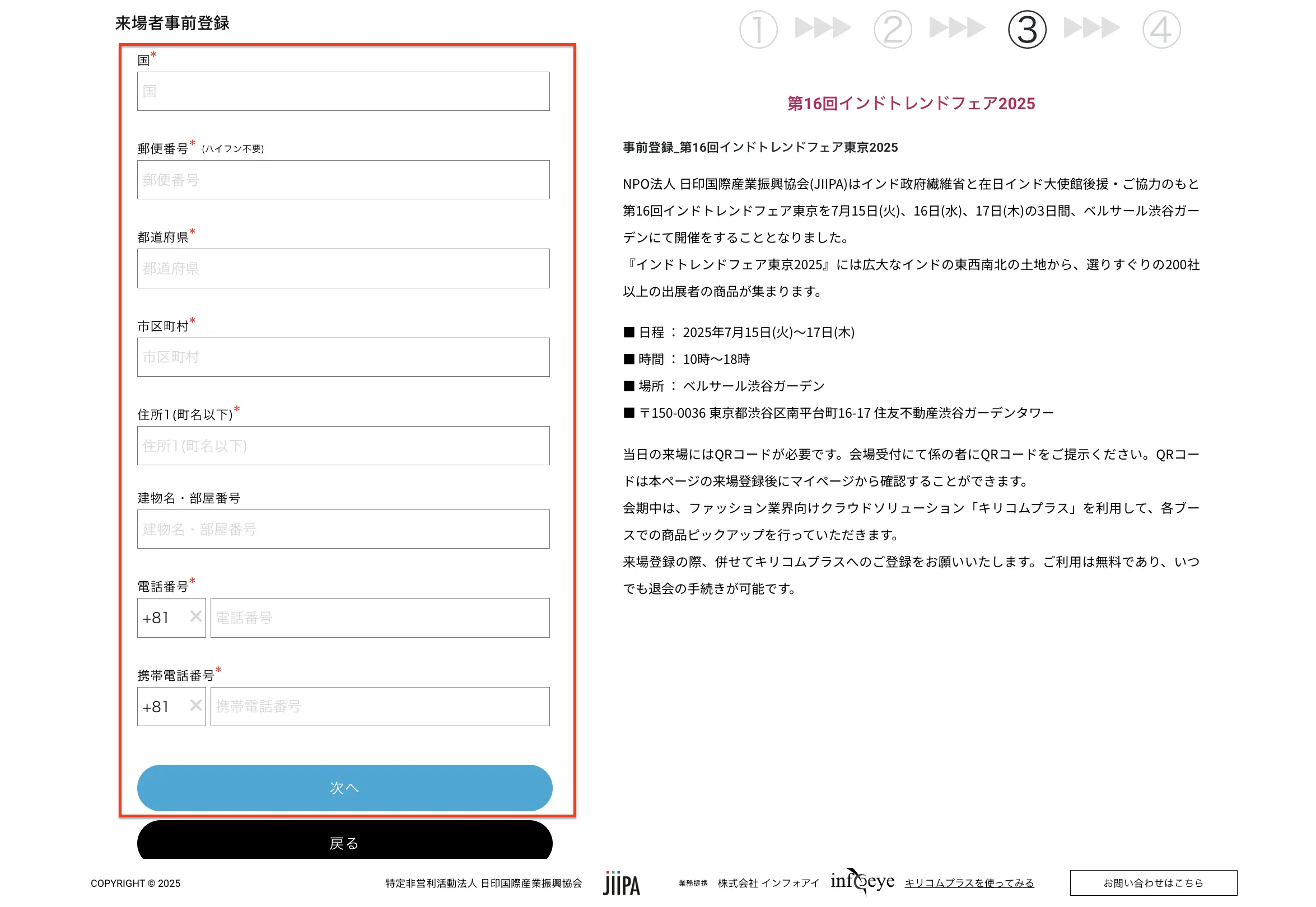The height and width of the screenshot is (907, 1316).
Task: Focus the 電話番号 number input
Action: (x=380, y=618)
